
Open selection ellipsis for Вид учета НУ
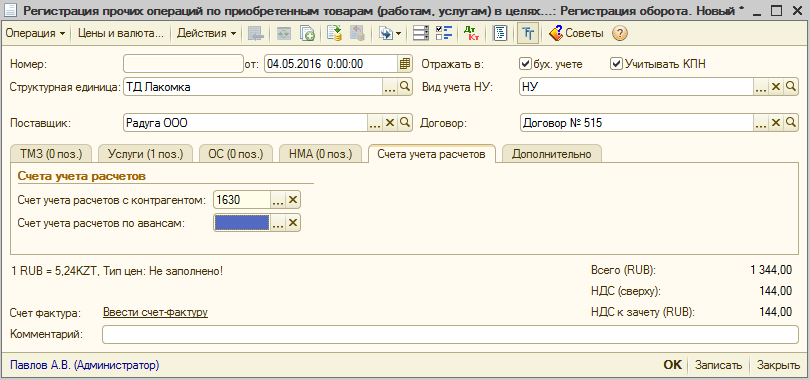click(x=760, y=87)
